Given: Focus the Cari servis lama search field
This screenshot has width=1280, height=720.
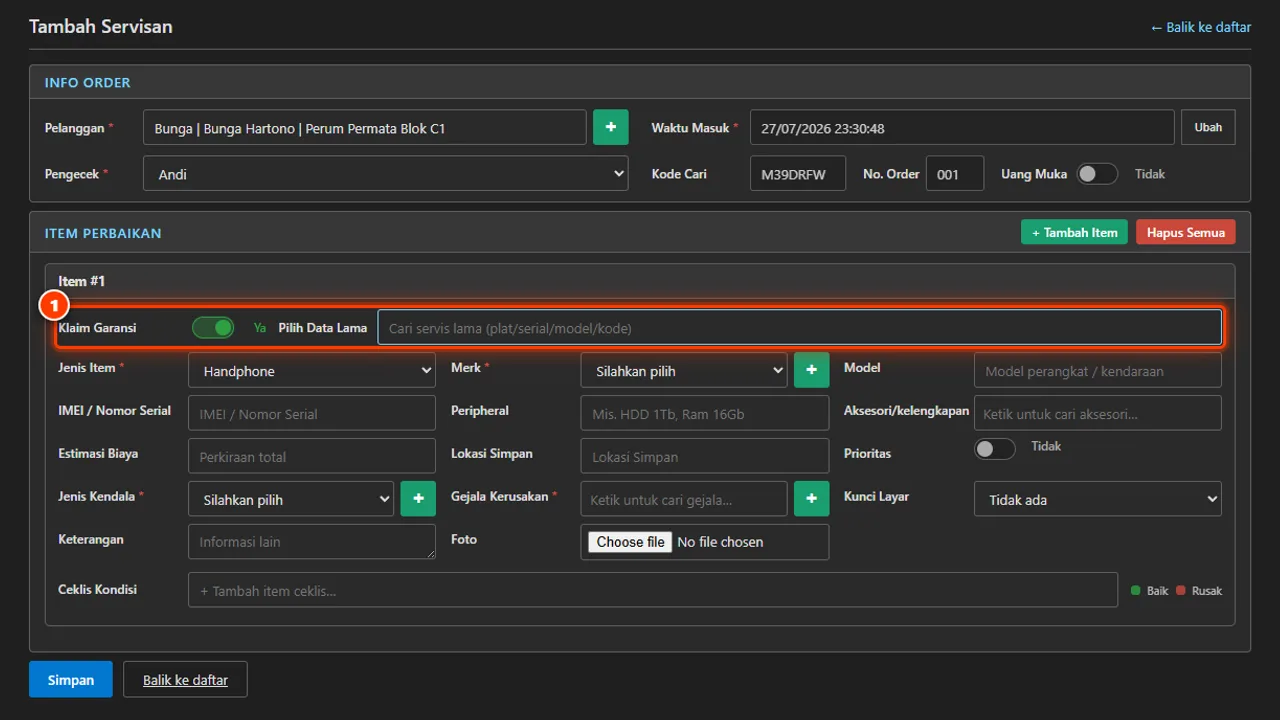Looking at the screenshot, I should pos(799,327).
